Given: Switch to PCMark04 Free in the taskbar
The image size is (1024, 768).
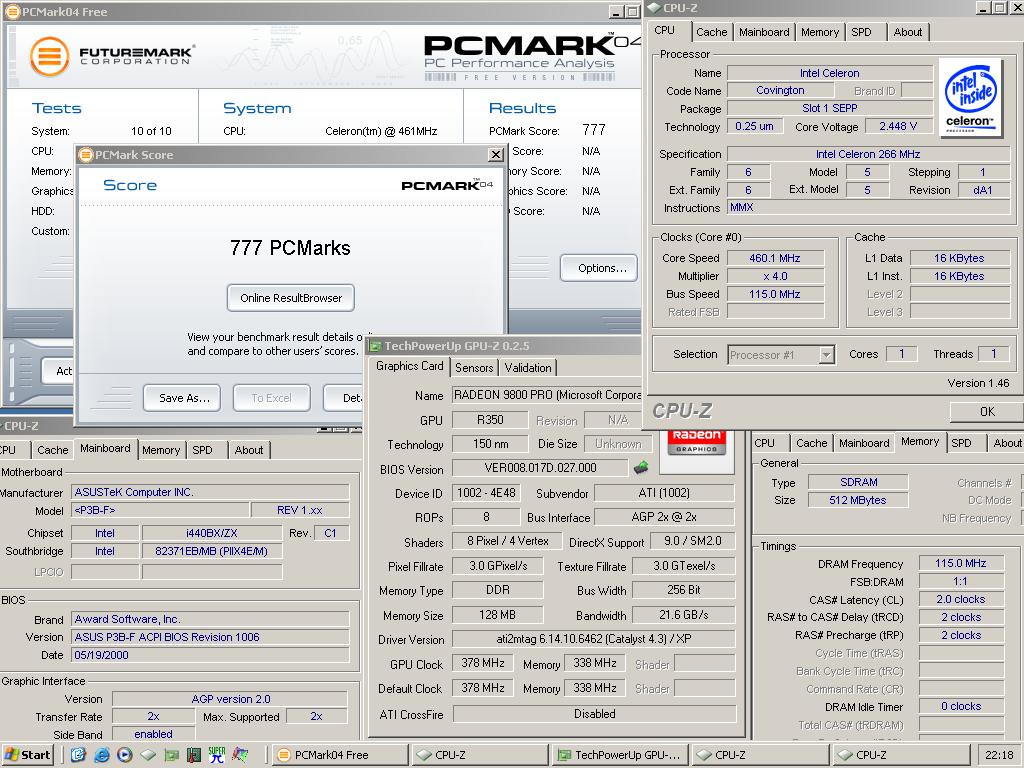Looking at the screenshot, I should tap(340, 755).
